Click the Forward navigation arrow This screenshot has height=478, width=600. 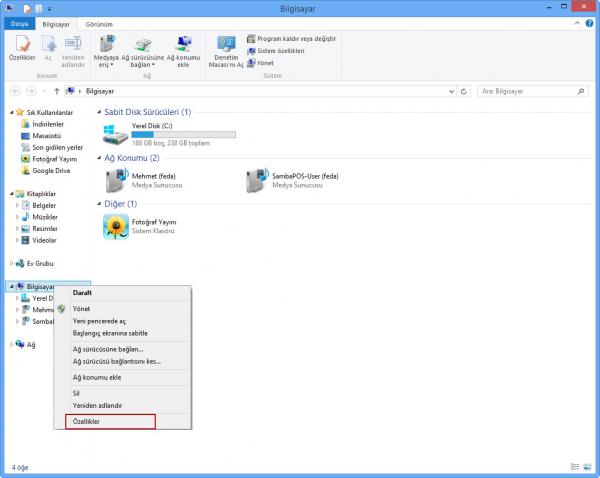[x=31, y=91]
